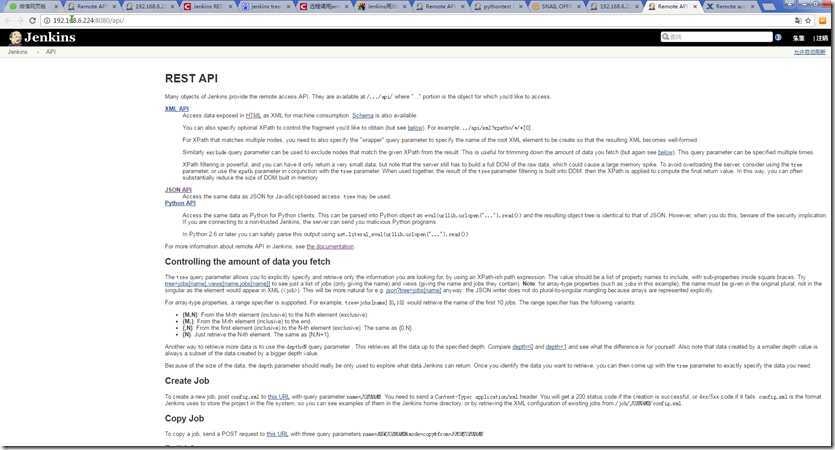Click 'this URL' link under Copy Job

(x=277, y=434)
